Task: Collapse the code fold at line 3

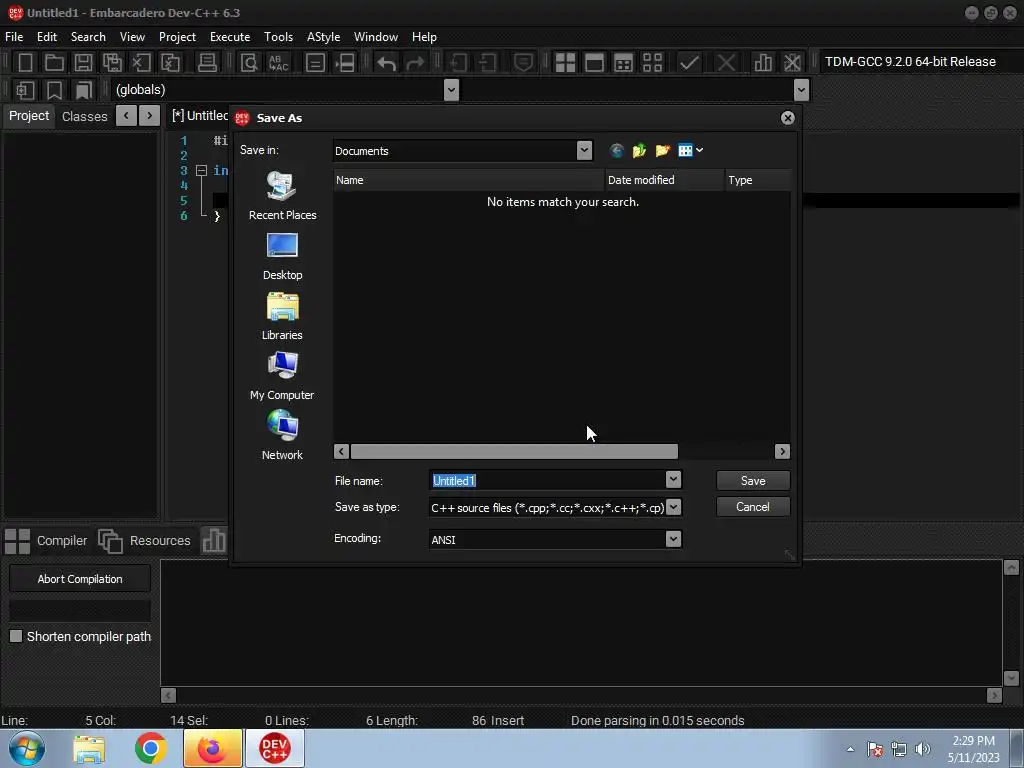Action: point(201,170)
